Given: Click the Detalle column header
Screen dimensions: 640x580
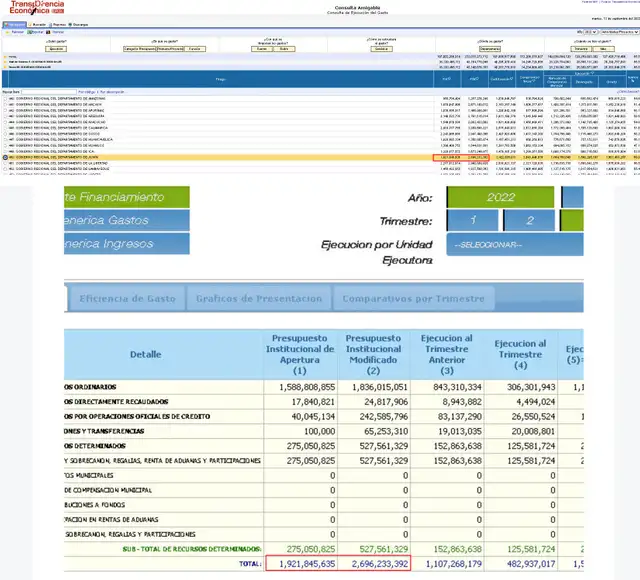Looking at the screenshot, I should click(146, 354).
